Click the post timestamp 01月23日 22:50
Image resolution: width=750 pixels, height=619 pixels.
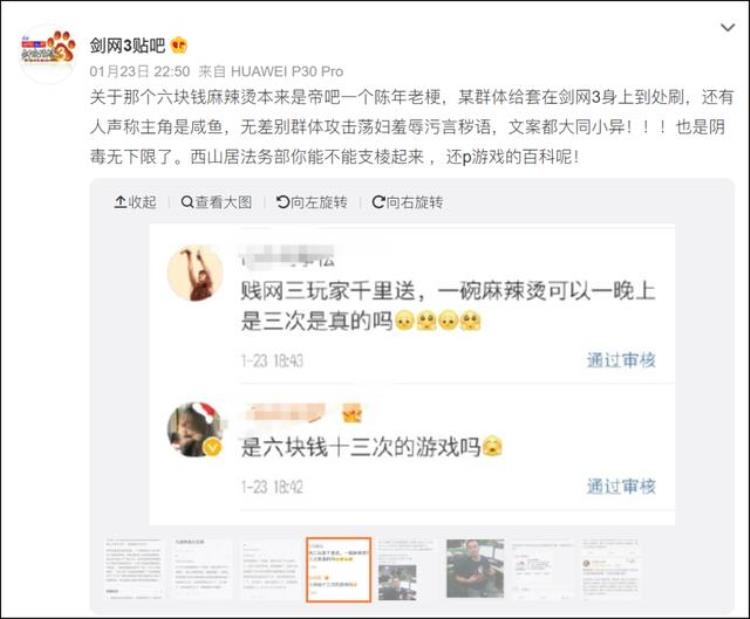tap(140, 72)
